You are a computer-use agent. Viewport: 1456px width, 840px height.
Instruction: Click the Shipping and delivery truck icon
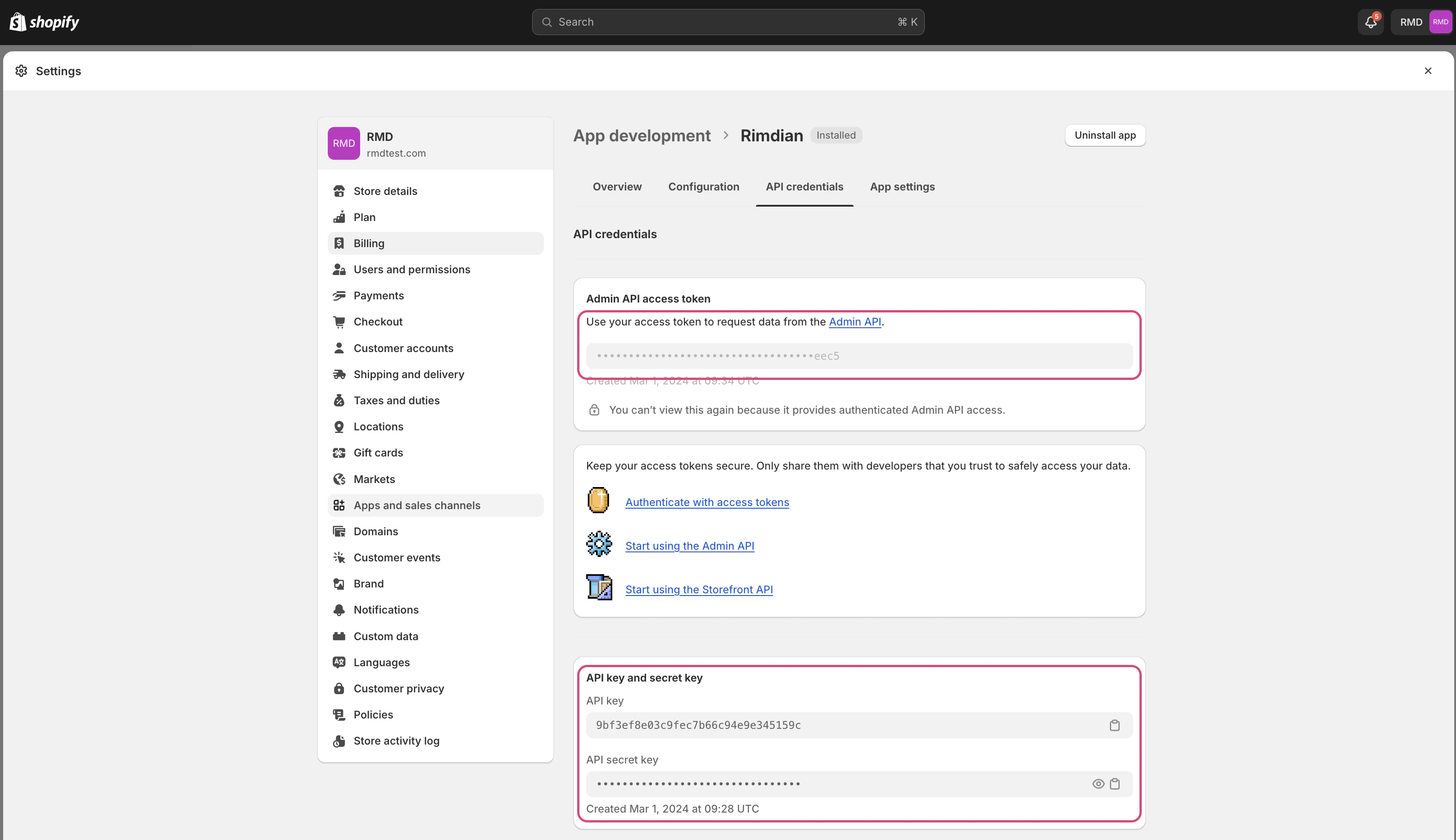339,375
